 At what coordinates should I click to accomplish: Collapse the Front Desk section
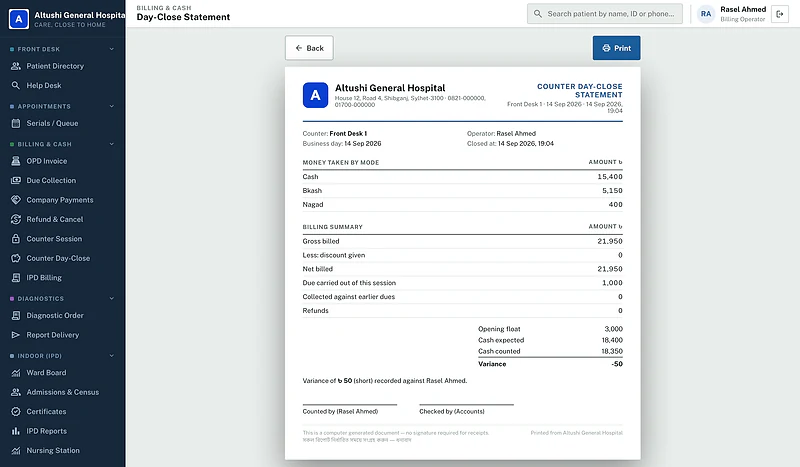tap(112, 49)
